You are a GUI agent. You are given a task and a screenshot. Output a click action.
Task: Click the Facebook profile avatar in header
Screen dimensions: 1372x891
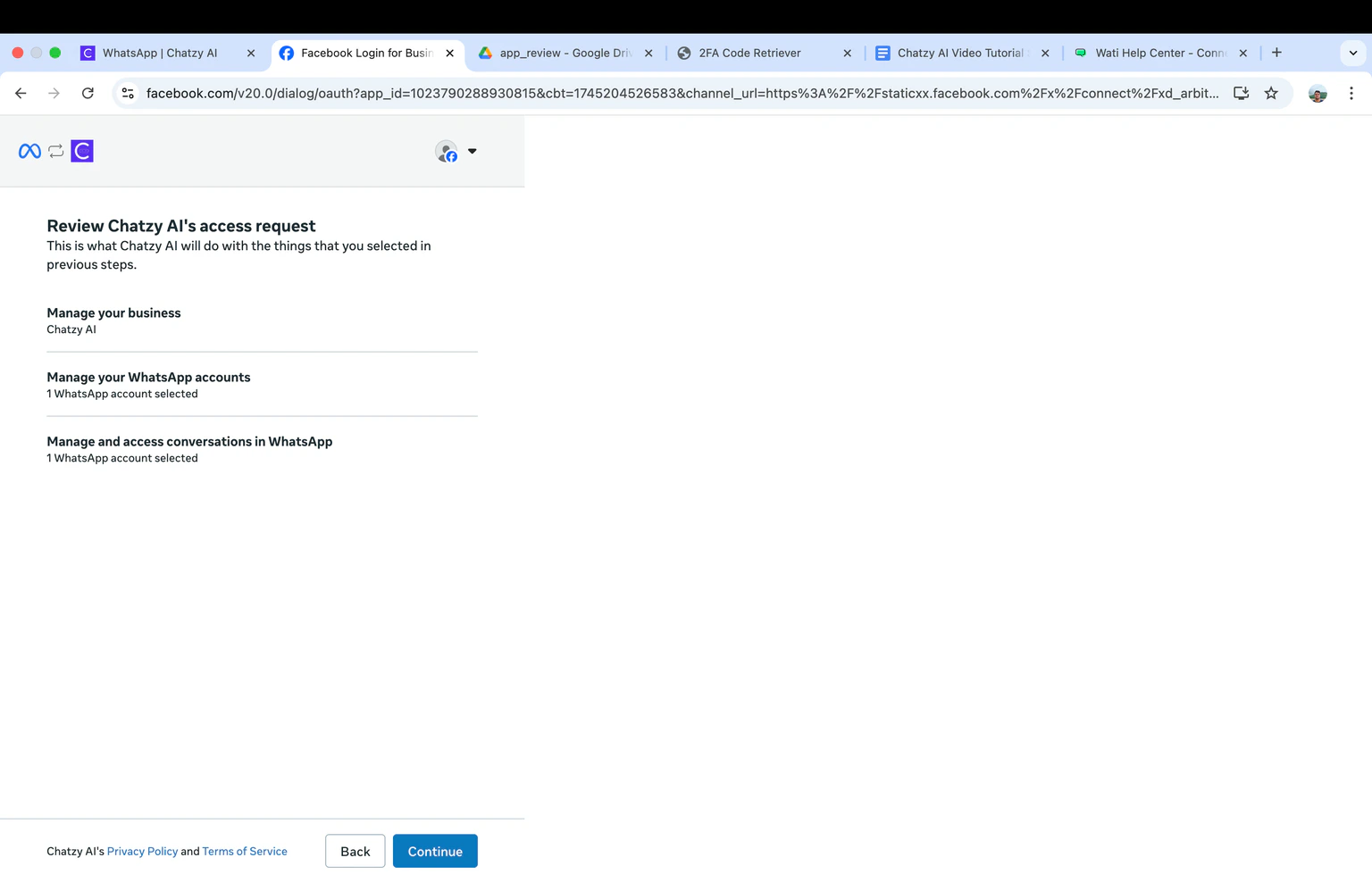447,151
